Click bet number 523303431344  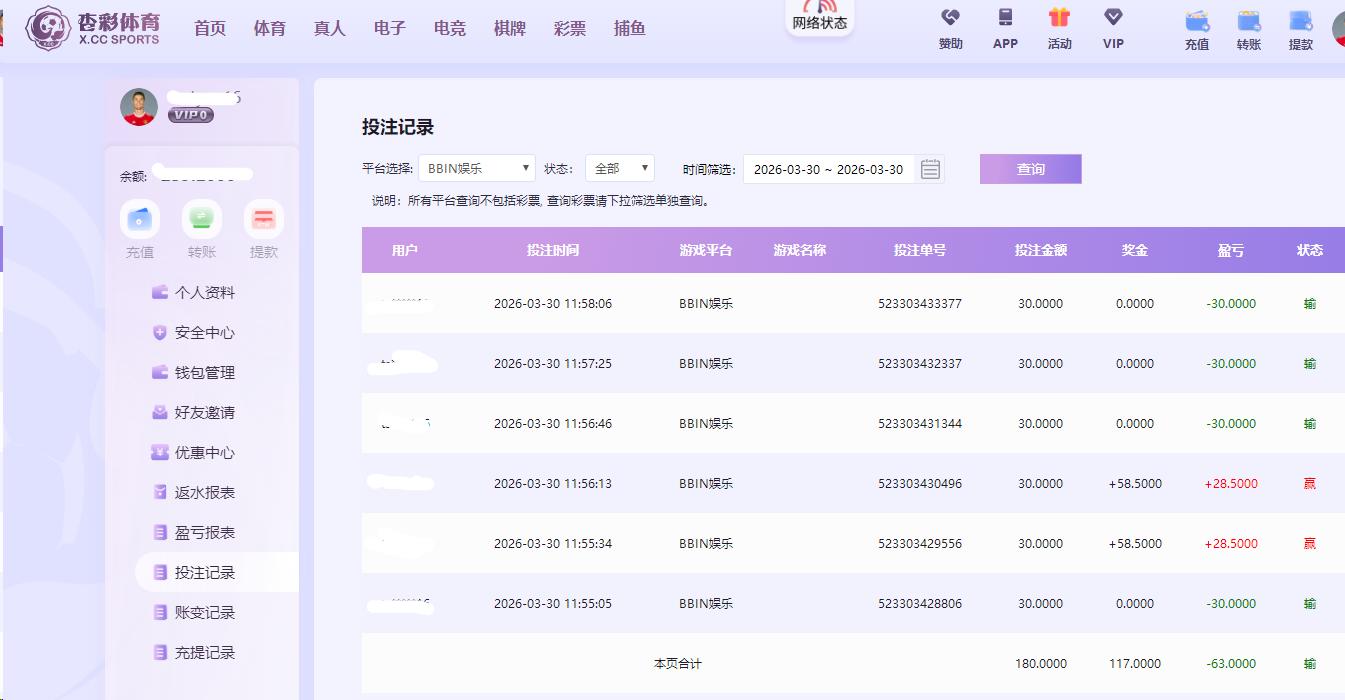click(920, 423)
